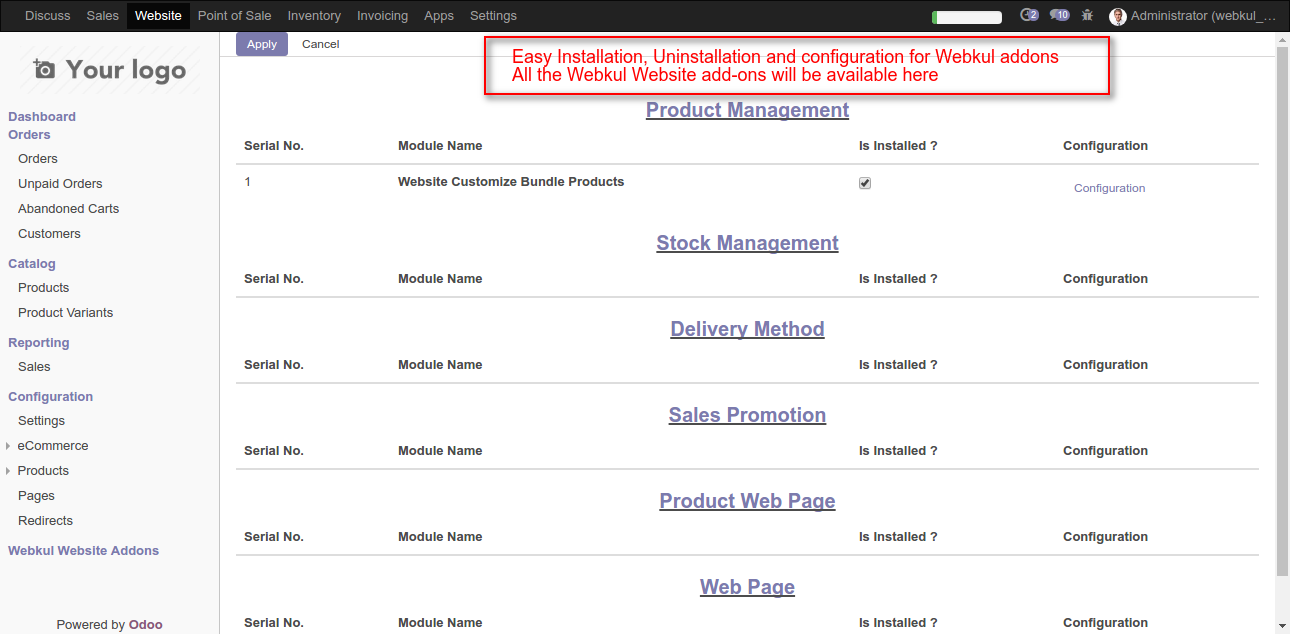
Task: Open Abandoned Carts in the sidebar
Action: pyautogui.click(x=68, y=209)
